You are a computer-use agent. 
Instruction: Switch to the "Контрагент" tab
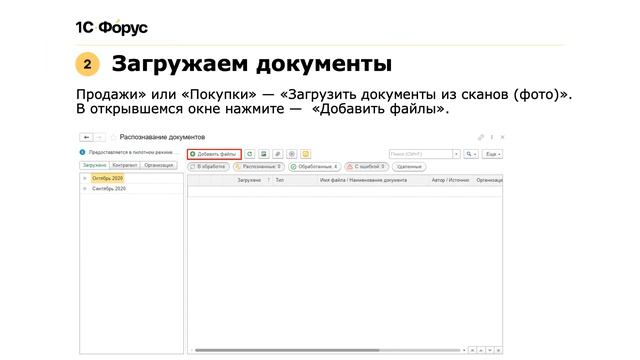coord(125,165)
